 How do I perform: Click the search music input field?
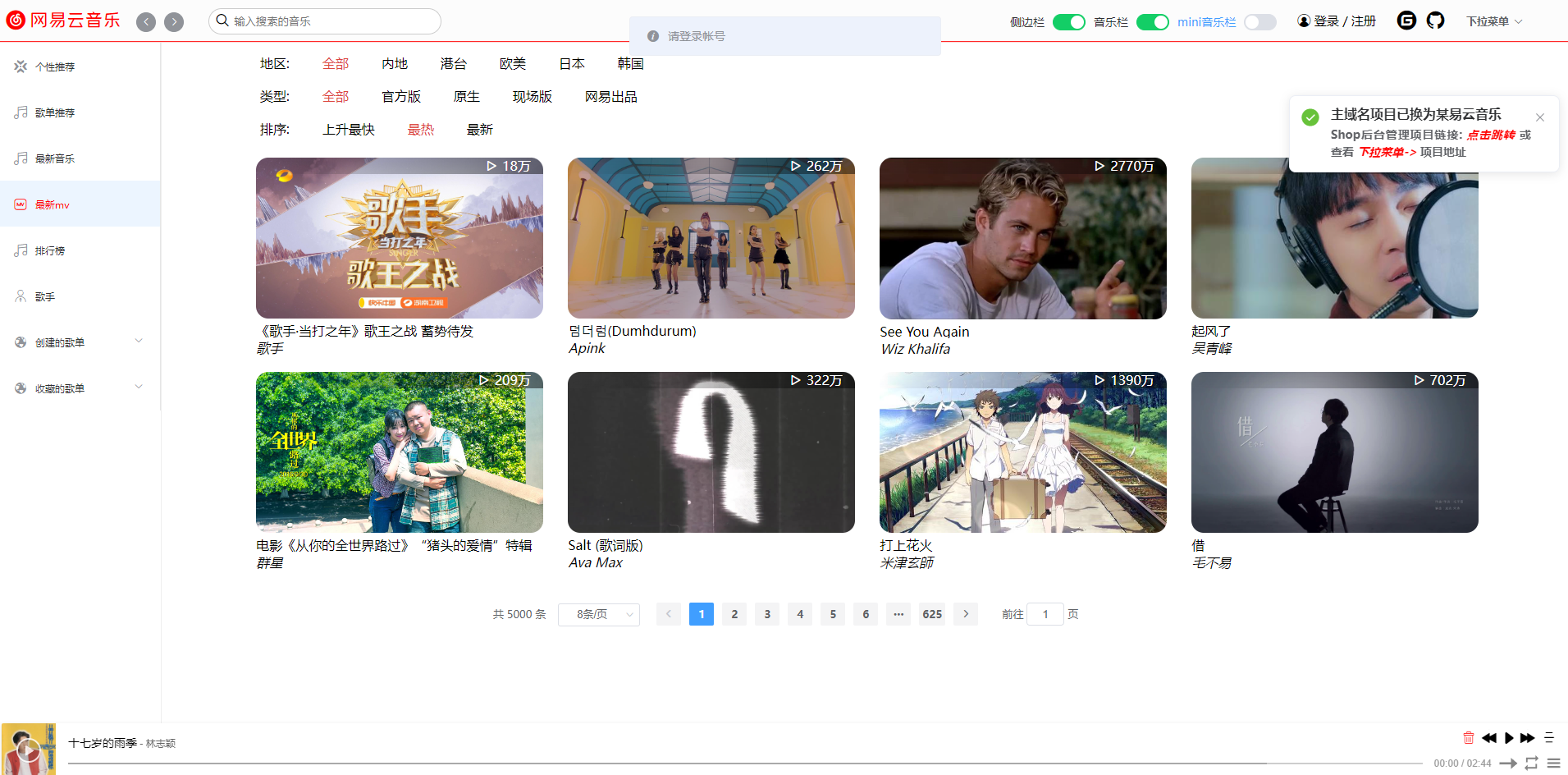tap(325, 21)
